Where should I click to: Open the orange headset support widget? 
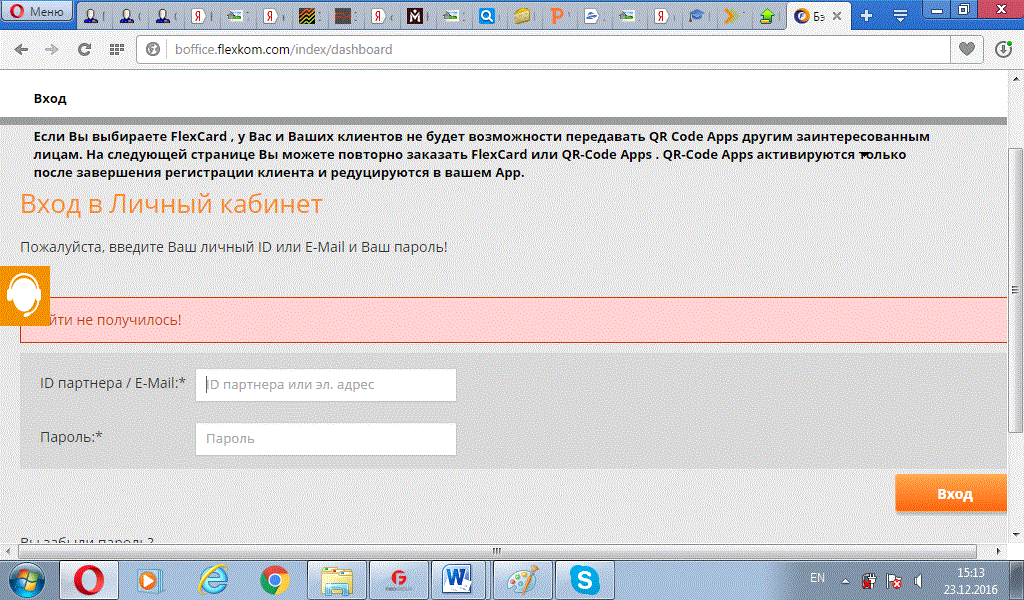pyautogui.click(x=24, y=295)
